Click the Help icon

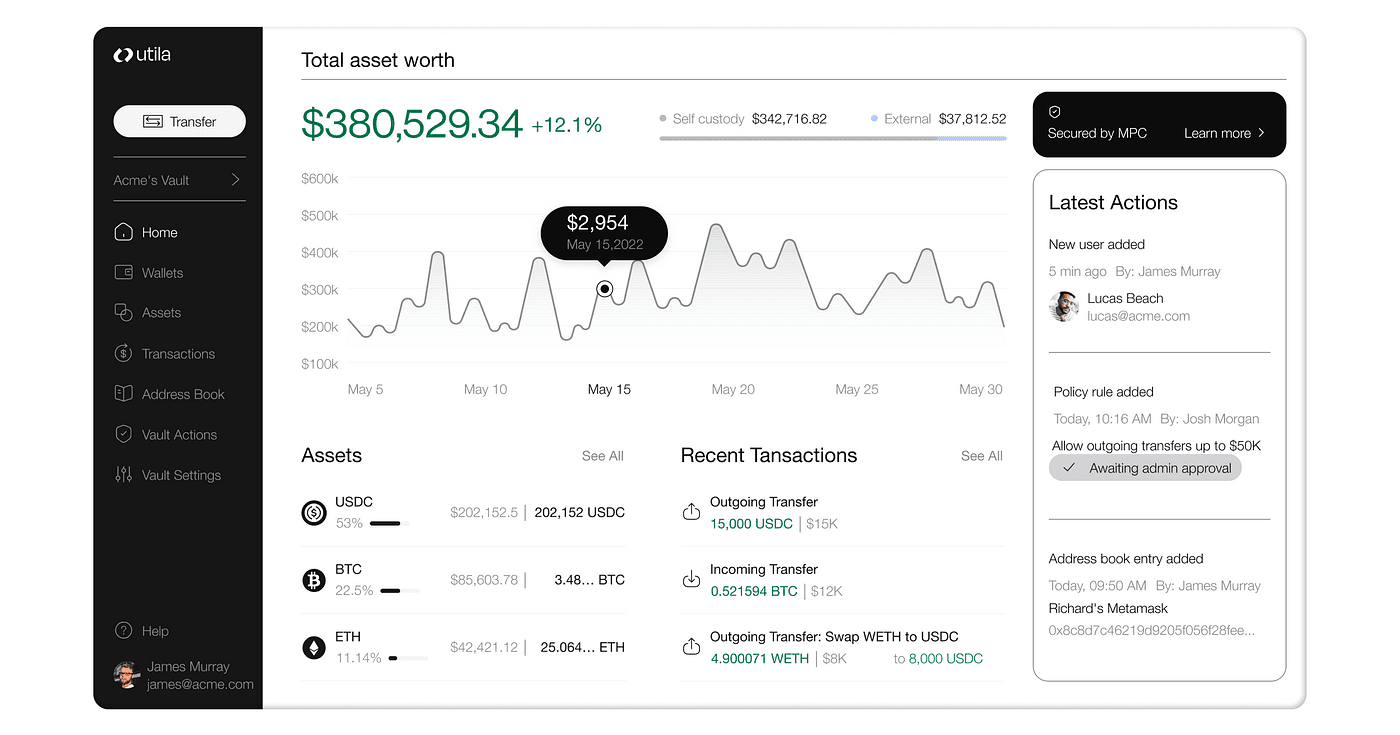click(122, 631)
